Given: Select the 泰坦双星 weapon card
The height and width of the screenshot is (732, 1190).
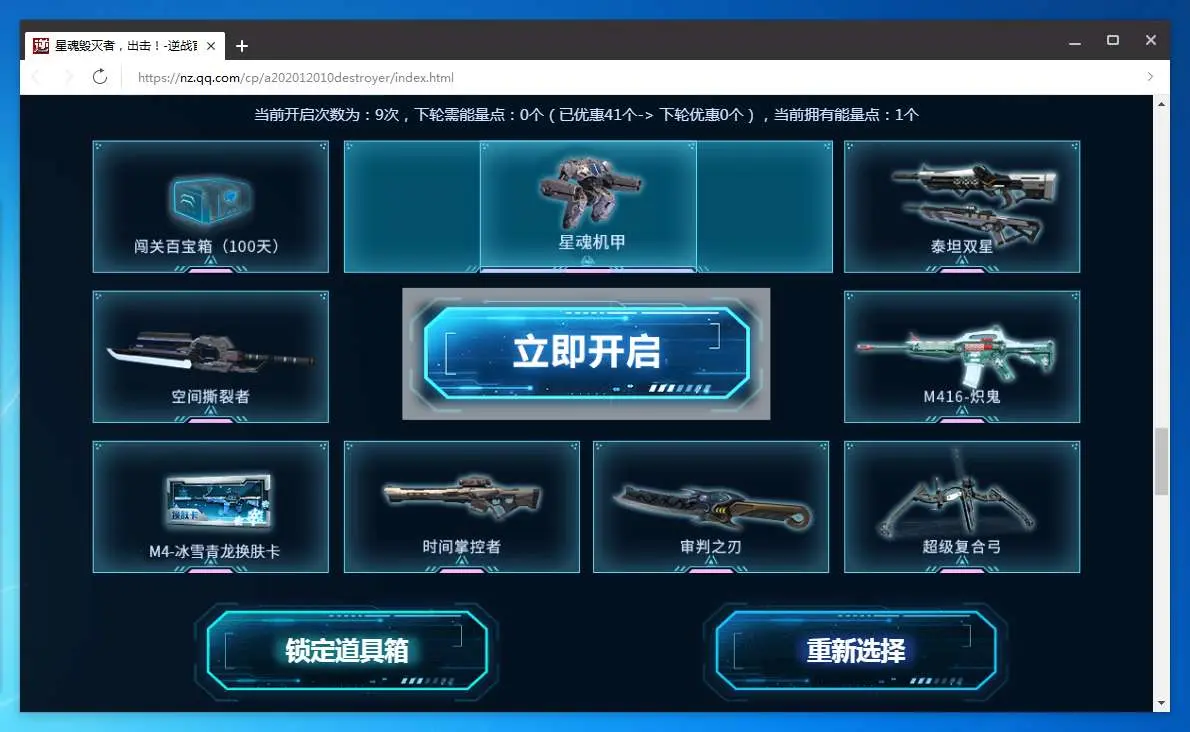Looking at the screenshot, I should coord(962,206).
